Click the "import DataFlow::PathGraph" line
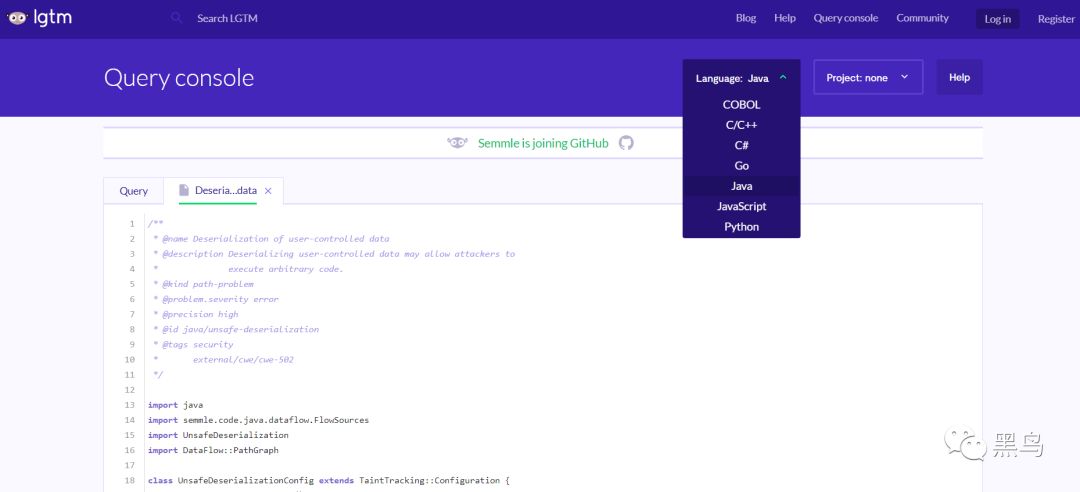Viewport: 1080px width, 492px height. click(213, 451)
